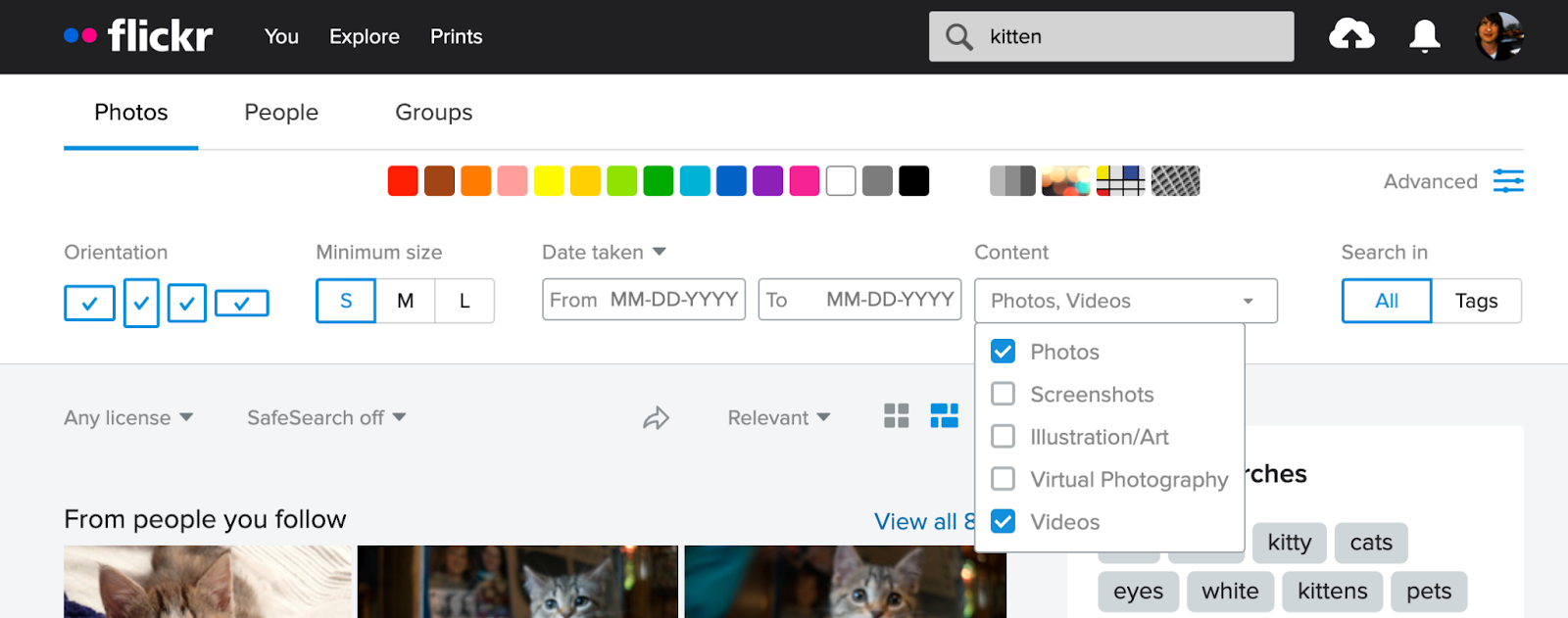Open the Explore menu

365,36
